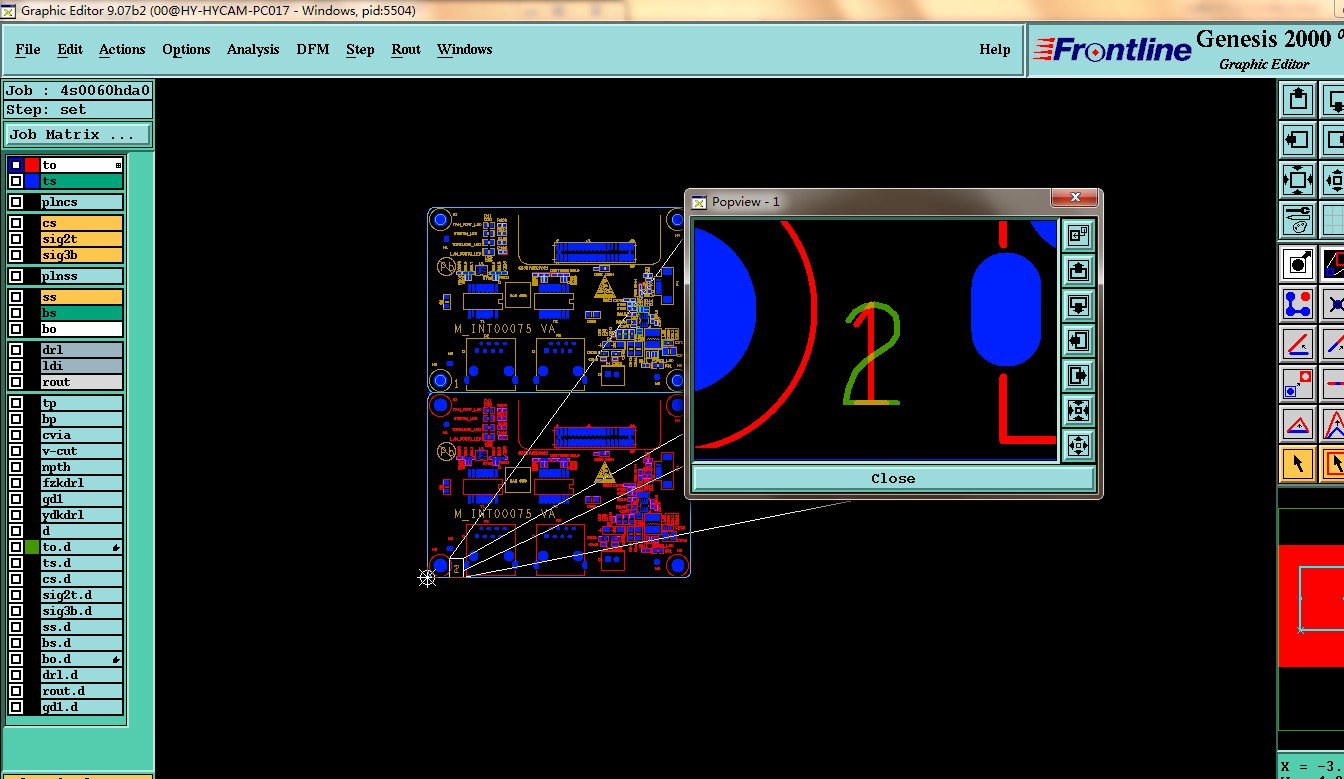Click the hand marker on to.d layer
The height and width of the screenshot is (779, 1344).
(117, 548)
